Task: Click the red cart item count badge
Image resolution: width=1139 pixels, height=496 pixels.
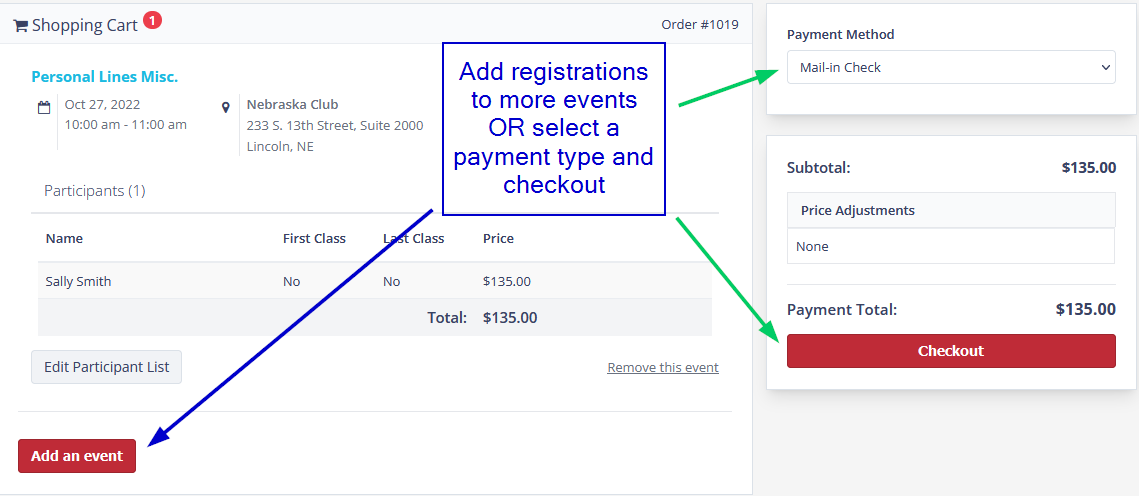Action: point(152,20)
